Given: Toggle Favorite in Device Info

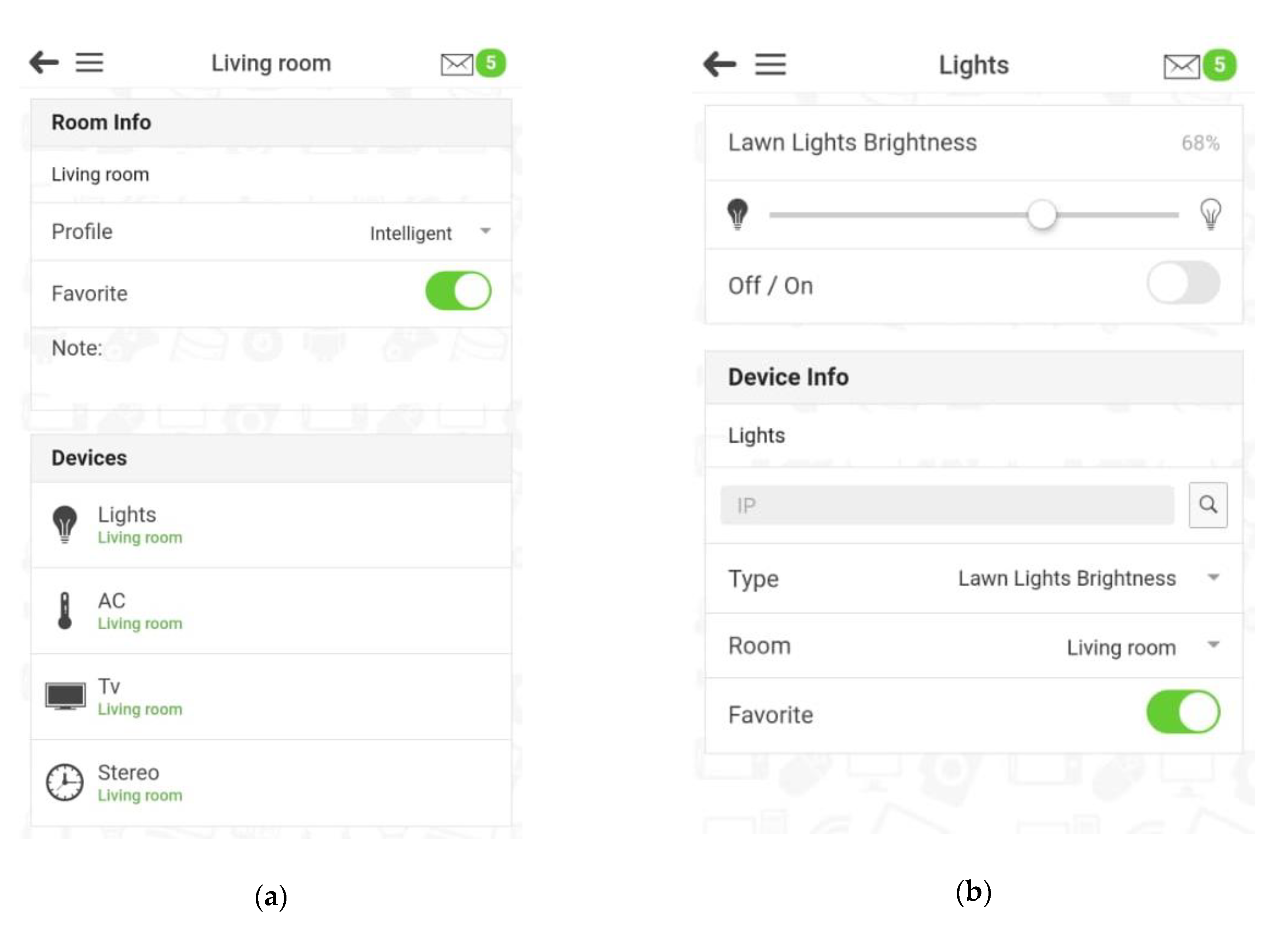Looking at the screenshot, I should point(1183,712).
